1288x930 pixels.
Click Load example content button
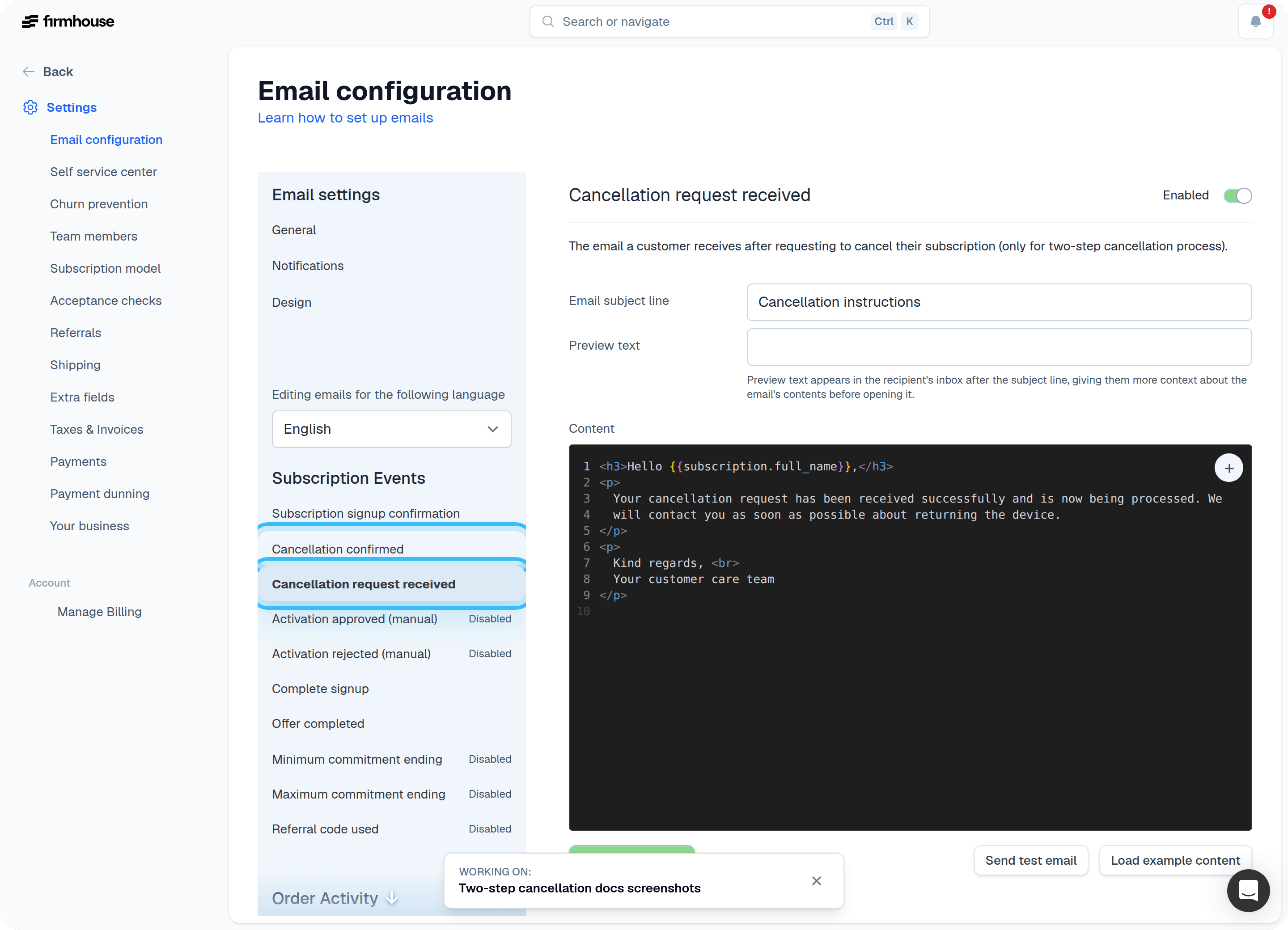[x=1175, y=860]
